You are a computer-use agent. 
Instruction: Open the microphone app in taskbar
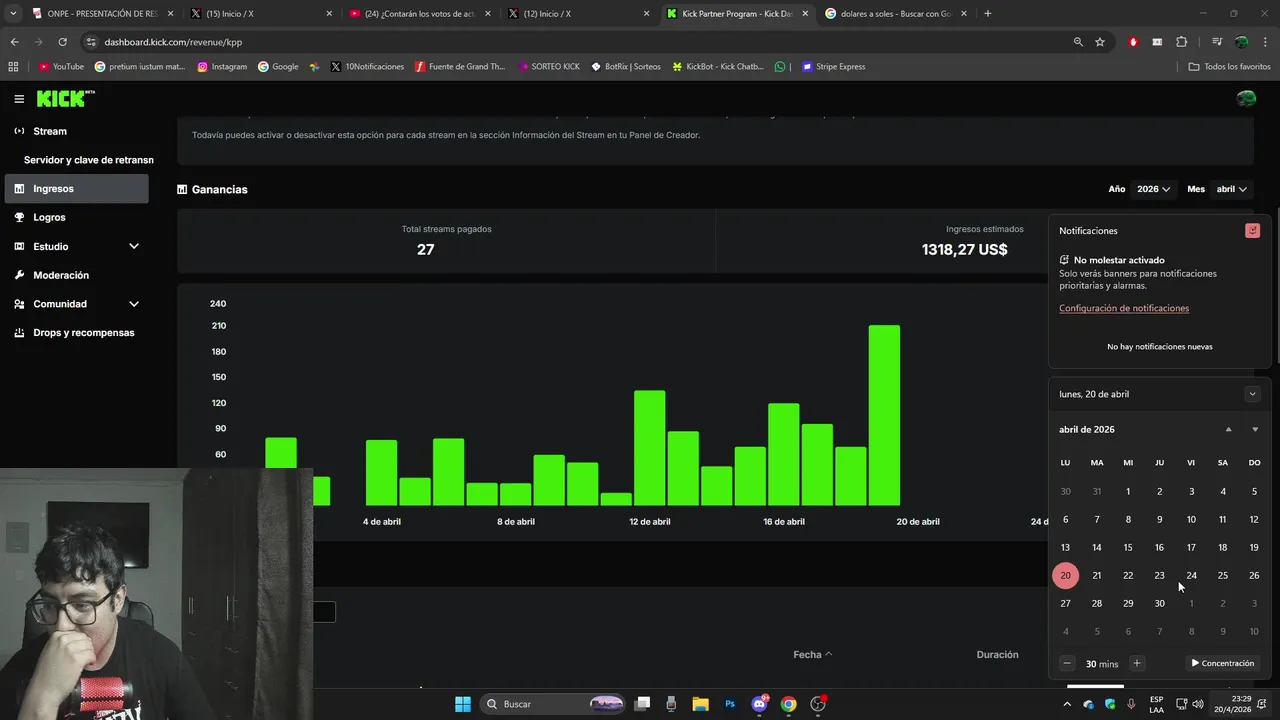click(671, 704)
